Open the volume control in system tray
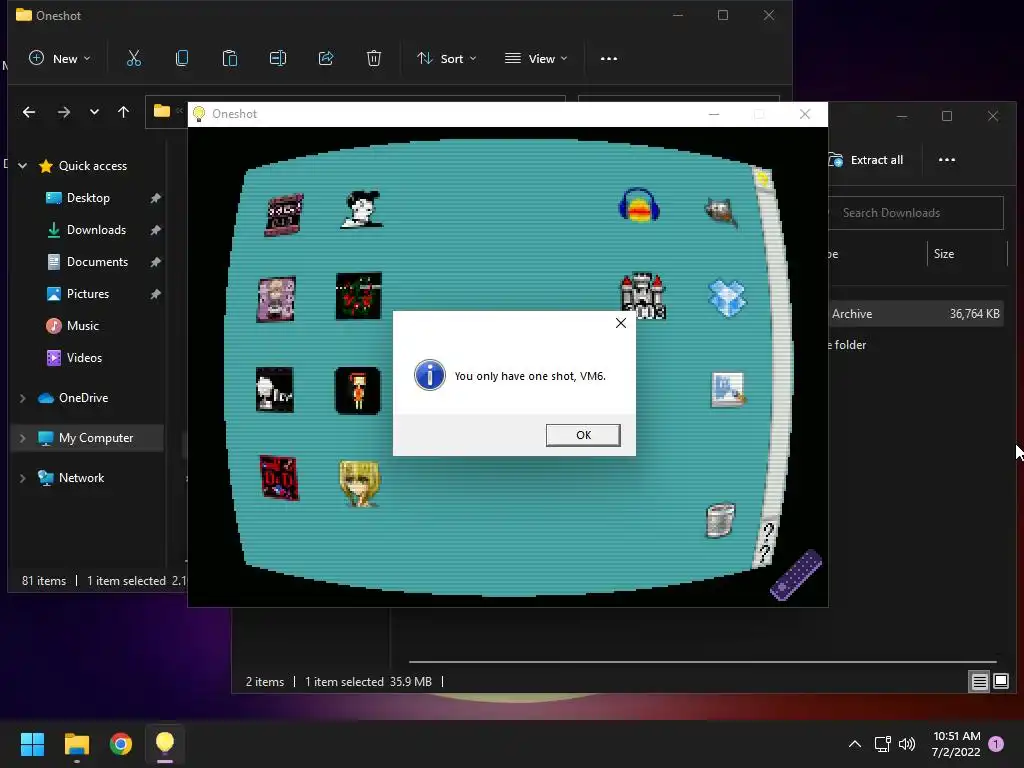Screen dimensions: 1024x768 [907, 744]
